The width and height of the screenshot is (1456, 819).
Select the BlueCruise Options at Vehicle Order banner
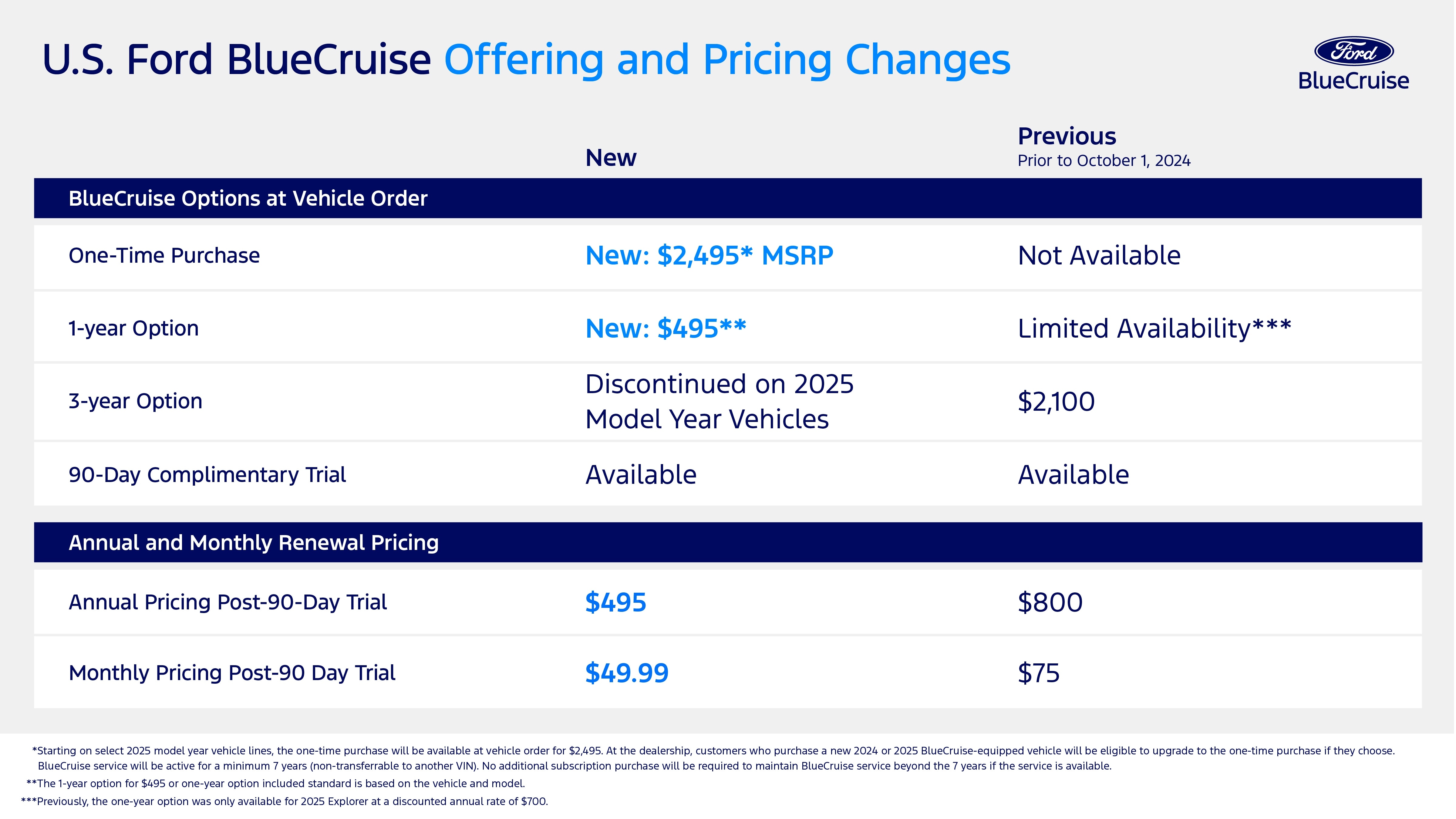[728, 198]
